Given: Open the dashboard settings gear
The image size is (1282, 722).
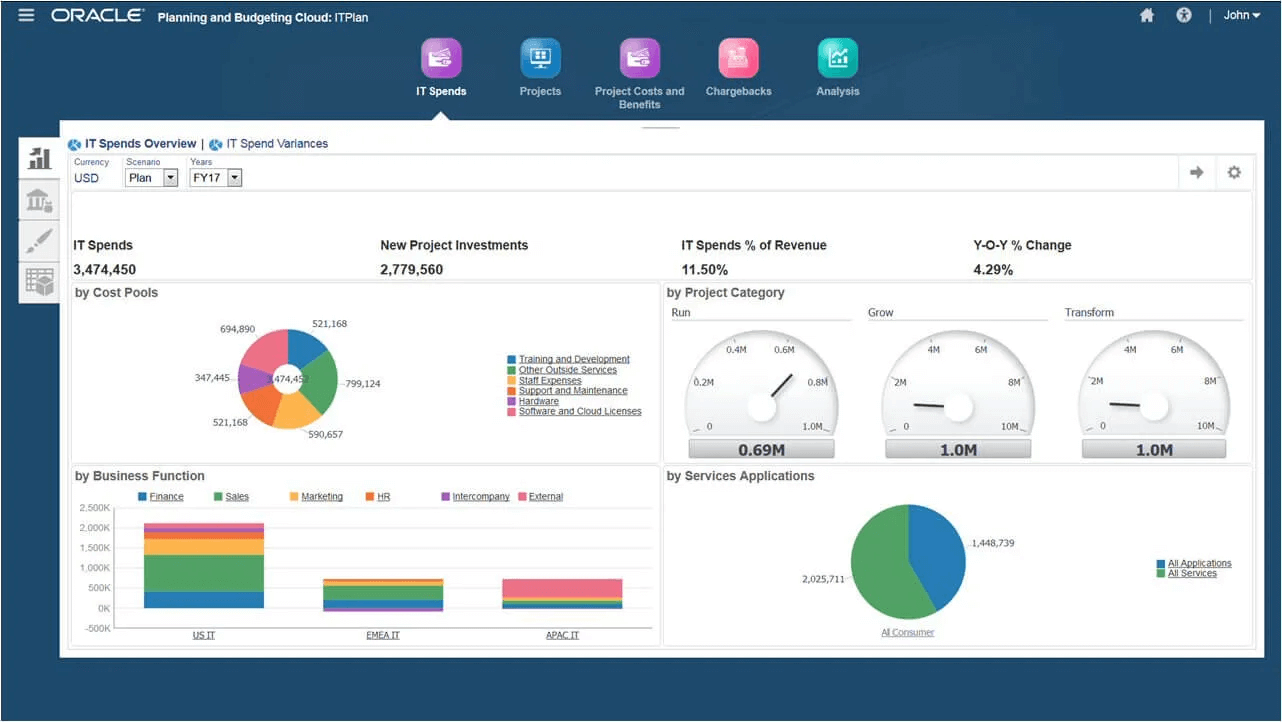Looking at the screenshot, I should (x=1234, y=172).
